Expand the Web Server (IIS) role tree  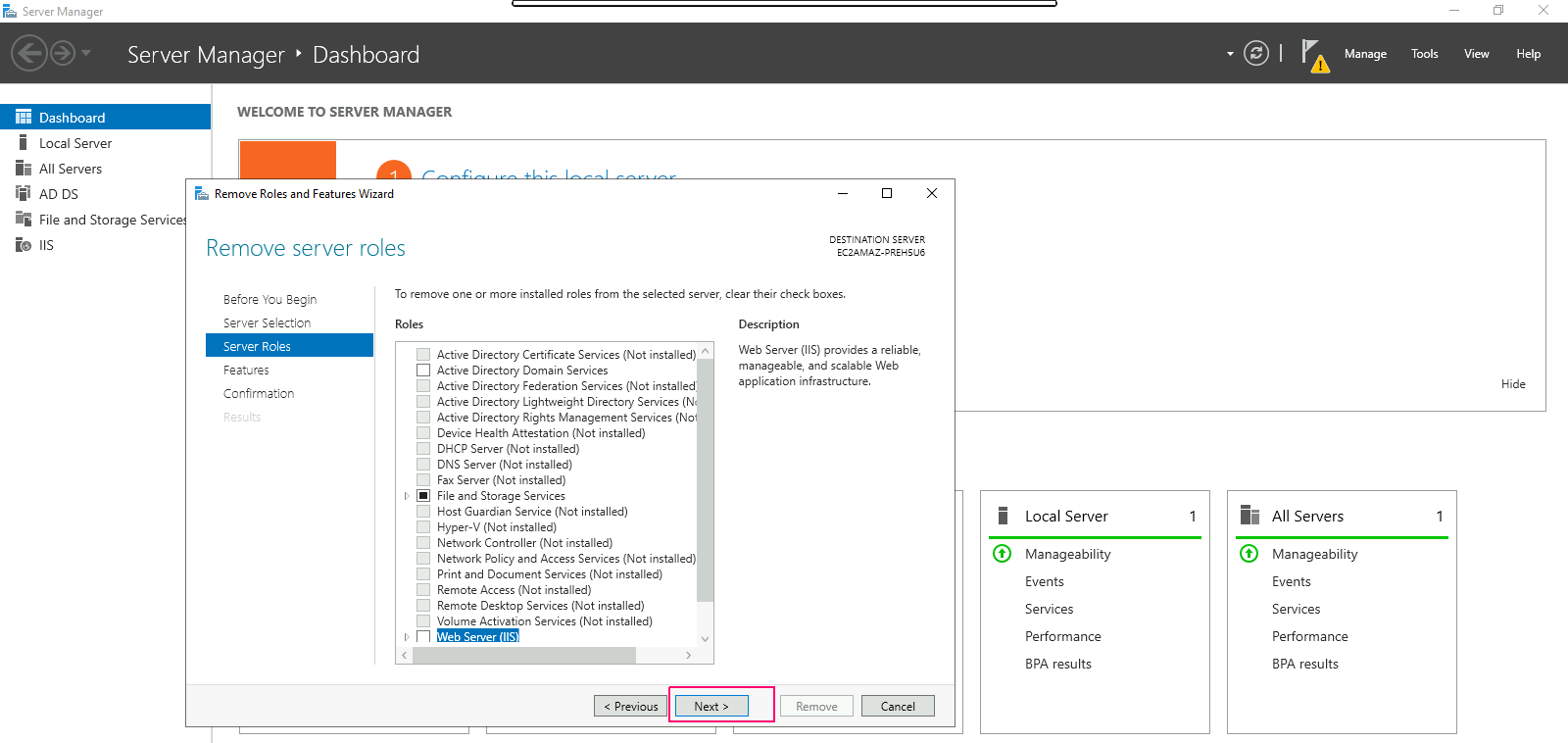click(407, 637)
